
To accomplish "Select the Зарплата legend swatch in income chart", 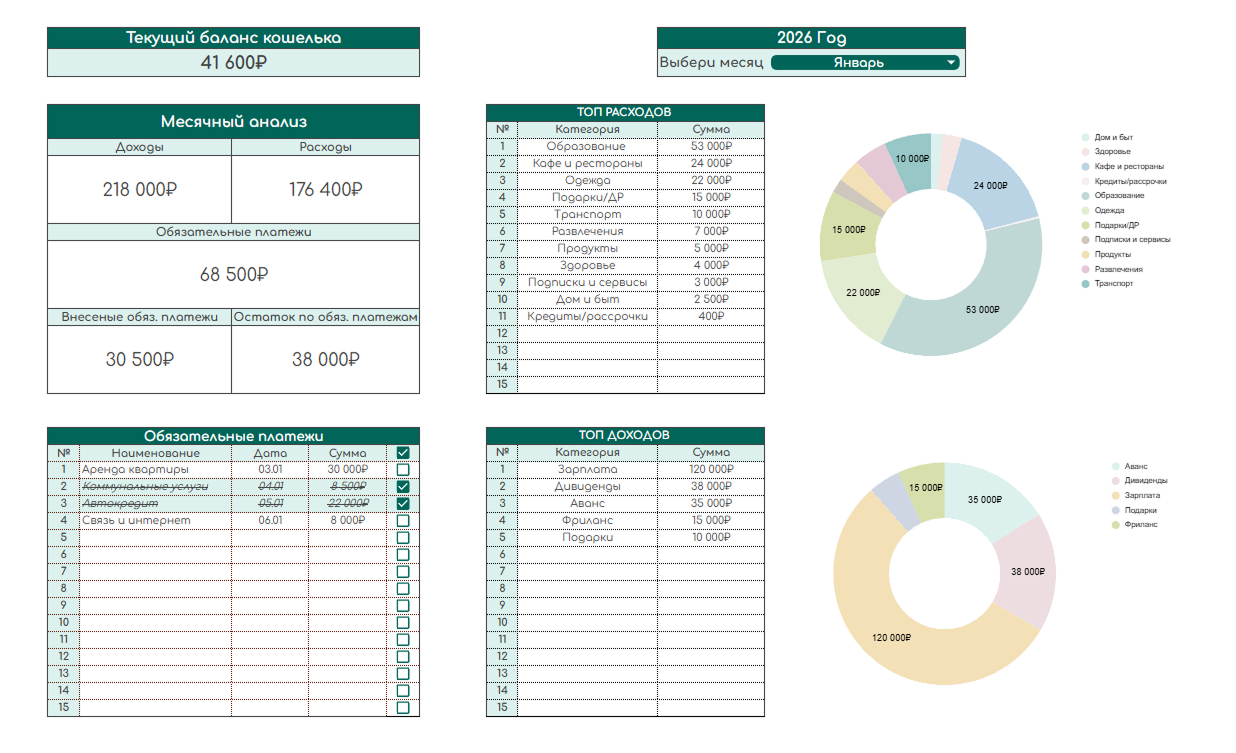I will [x=1115, y=495].
